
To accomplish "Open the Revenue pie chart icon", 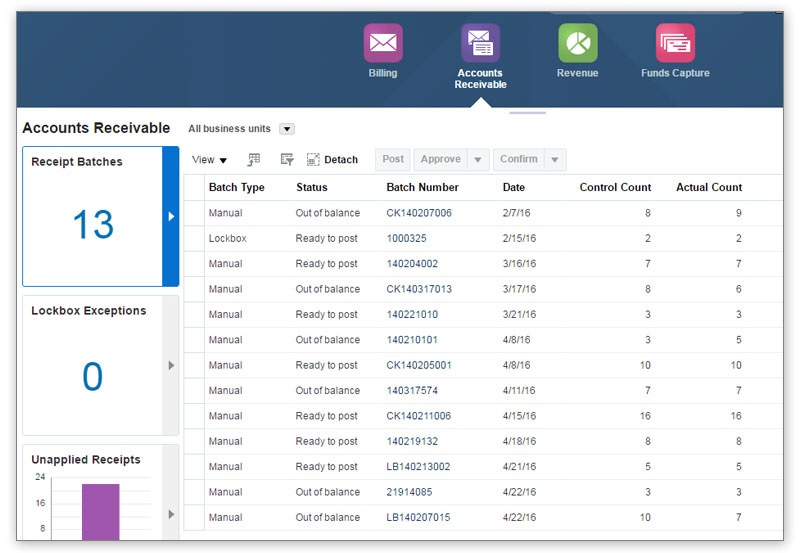I will (x=577, y=43).
